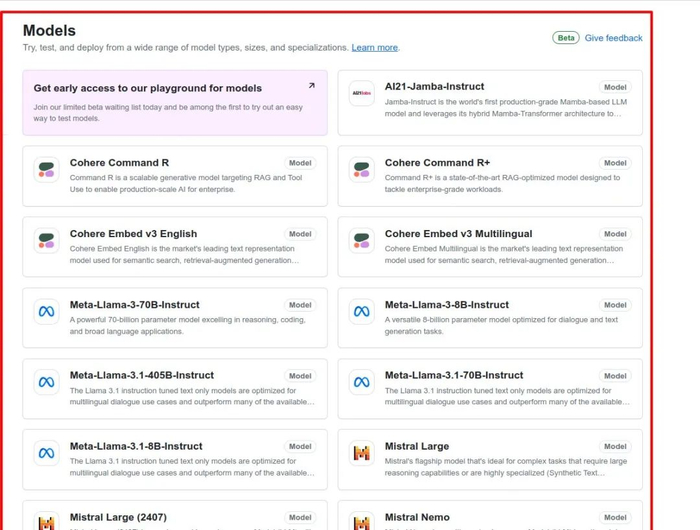Click the 'Get early access' playground banner heading
Screen dimensions: 700x530
click(x=148, y=88)
